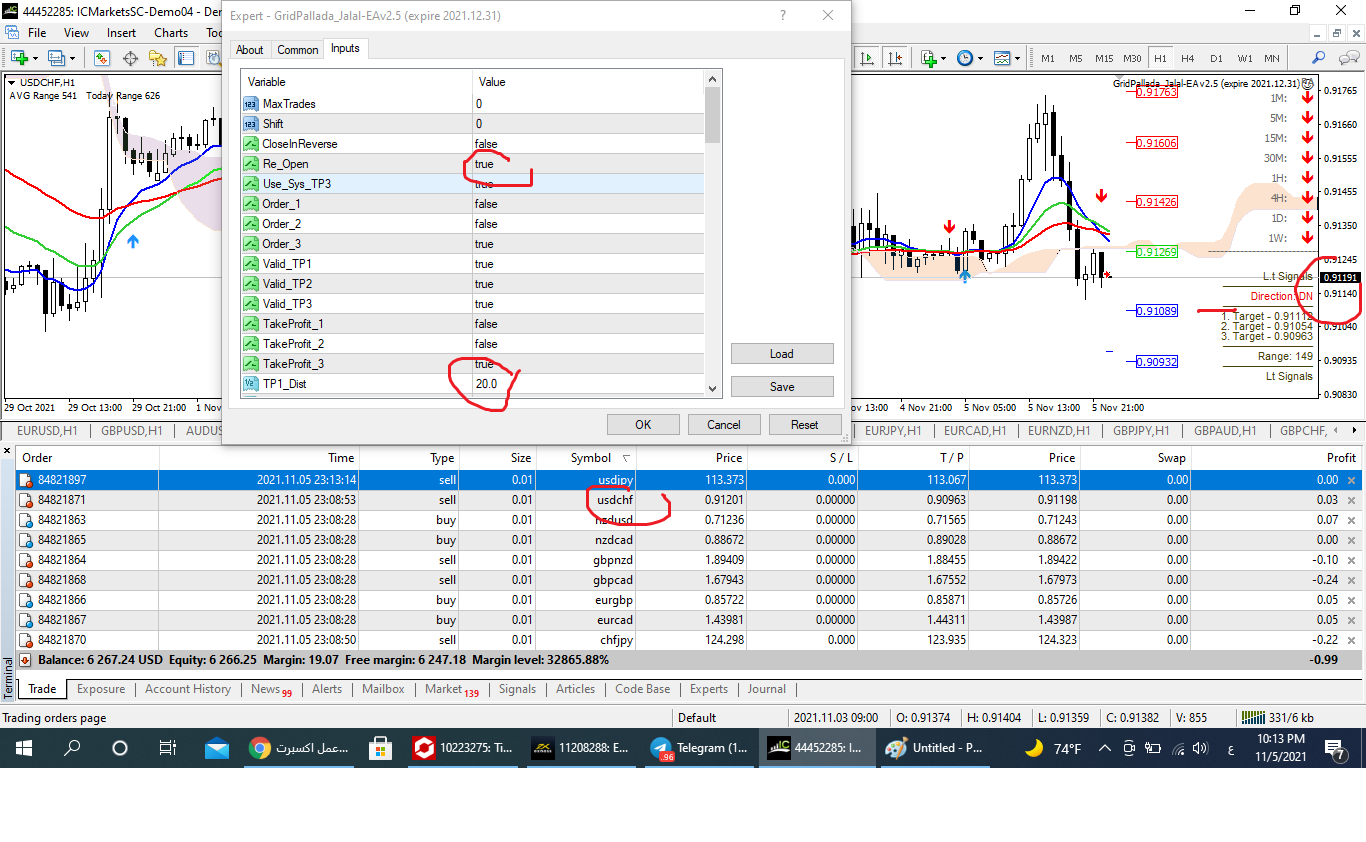1366x842 pixels.
Task: Select the H4 timeframe button
Action: [x=1188, y=58]
